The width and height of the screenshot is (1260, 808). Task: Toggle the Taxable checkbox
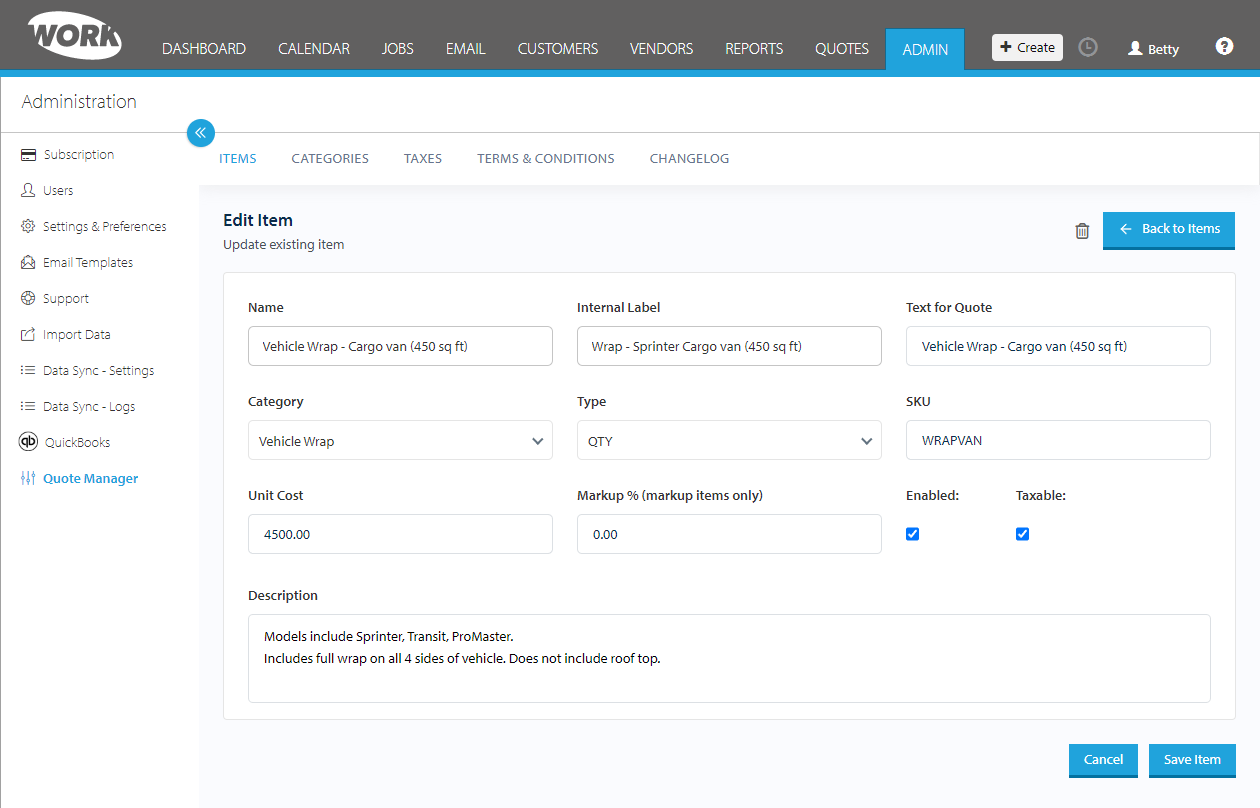coord(1022,534)
